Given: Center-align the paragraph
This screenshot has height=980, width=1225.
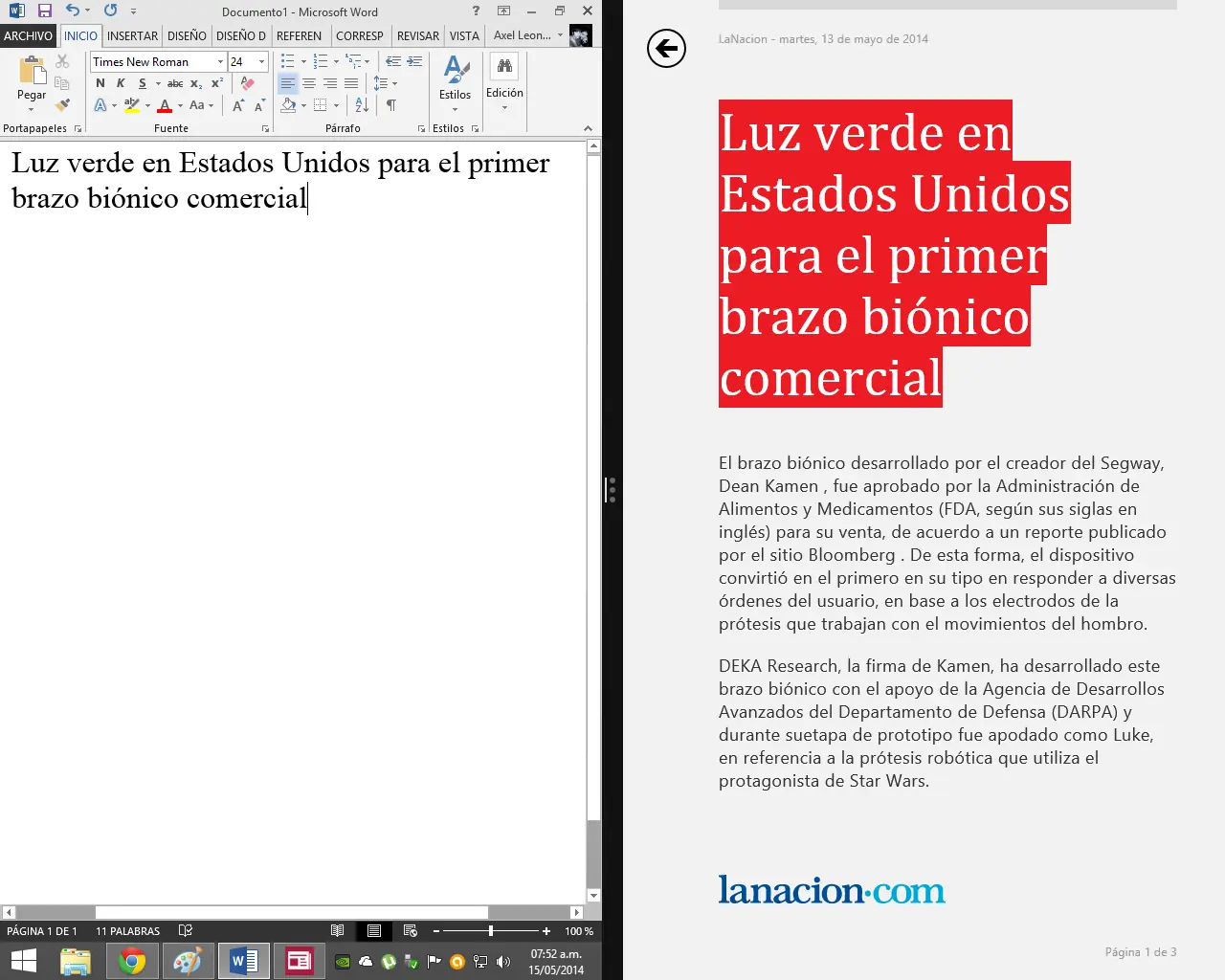Looking at the screenshot, I should [309, 83].
